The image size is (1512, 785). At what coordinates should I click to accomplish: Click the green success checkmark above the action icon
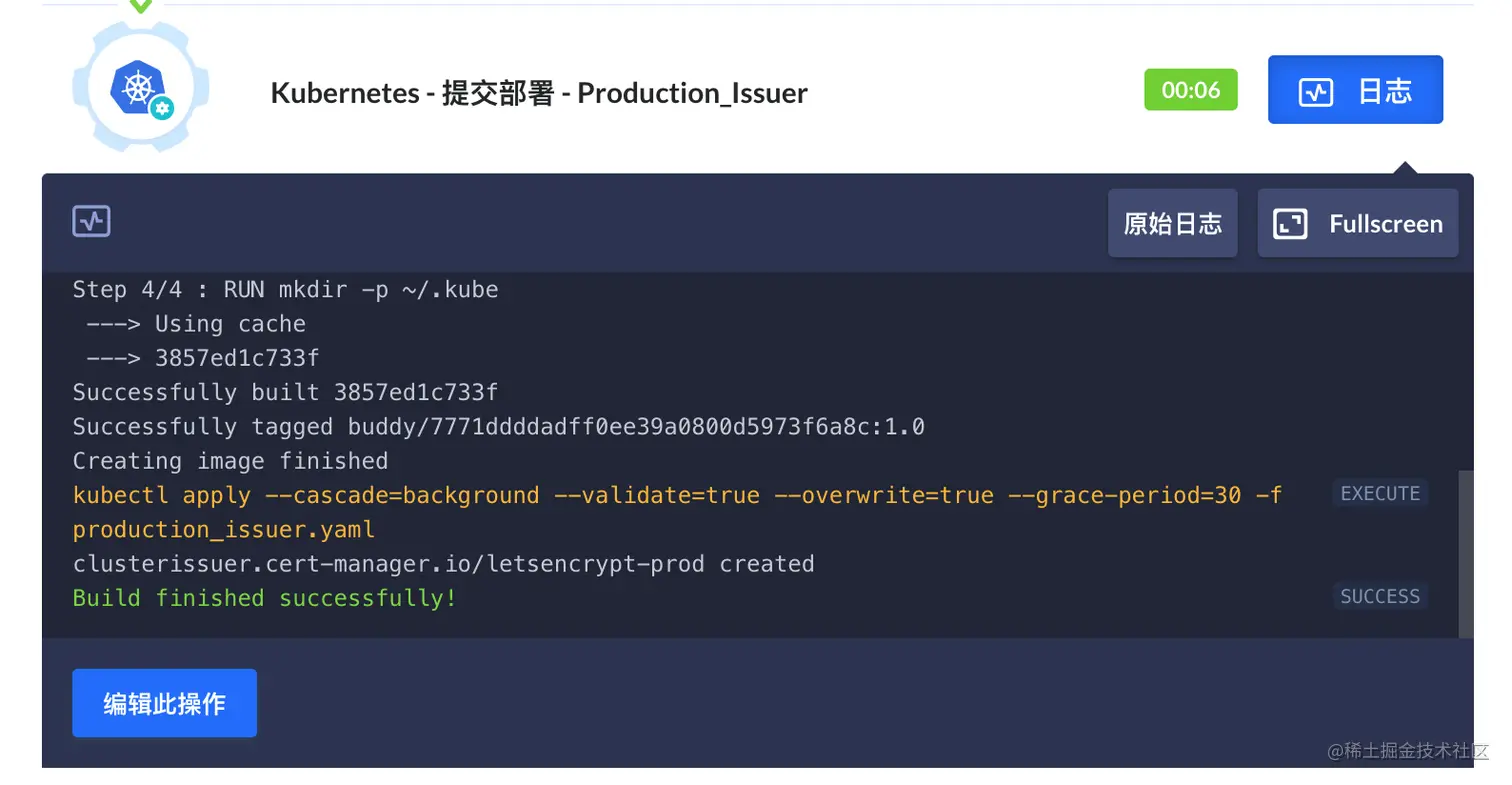tap(141, 5)
